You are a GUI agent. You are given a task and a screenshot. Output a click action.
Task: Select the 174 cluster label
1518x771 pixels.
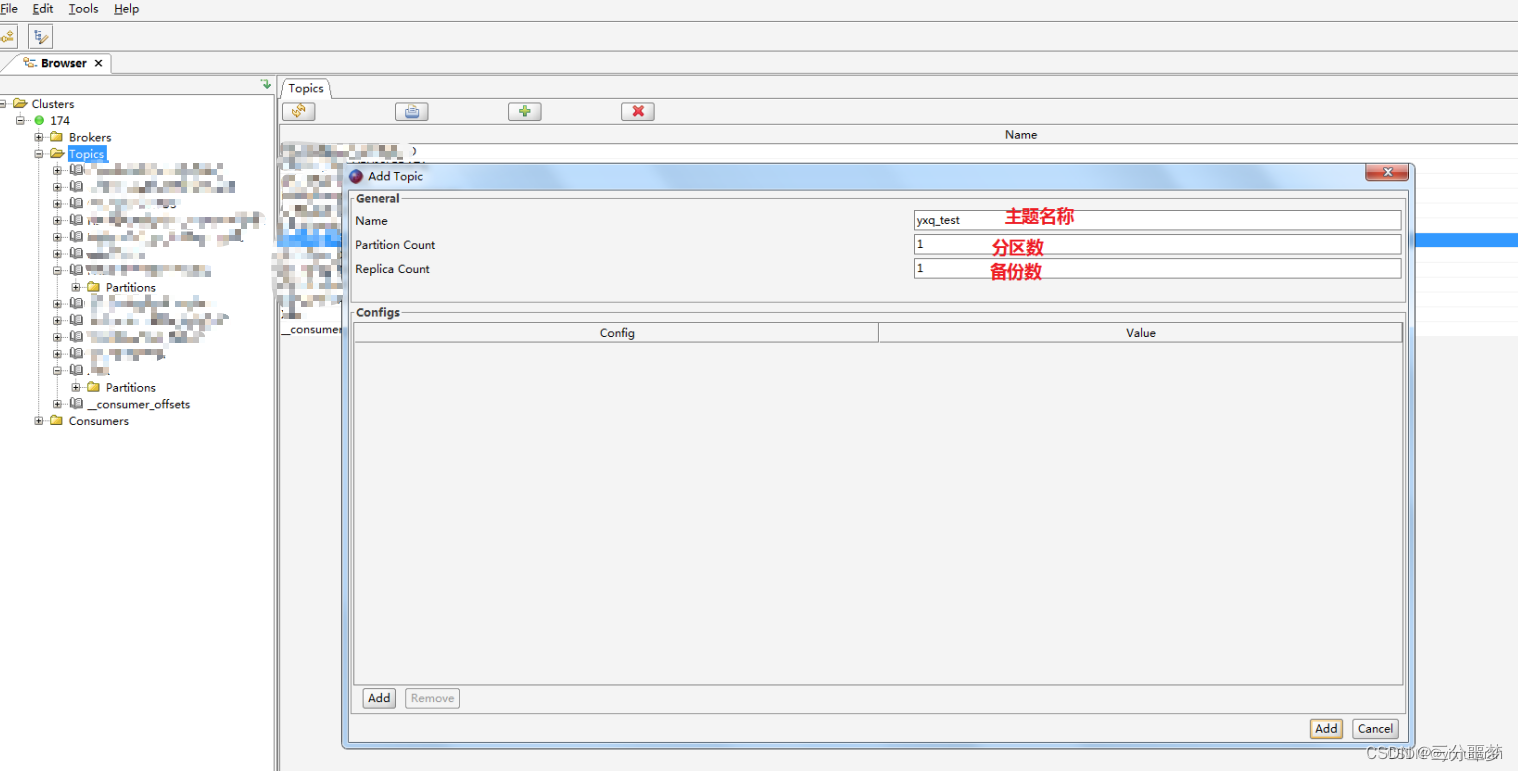60,121
